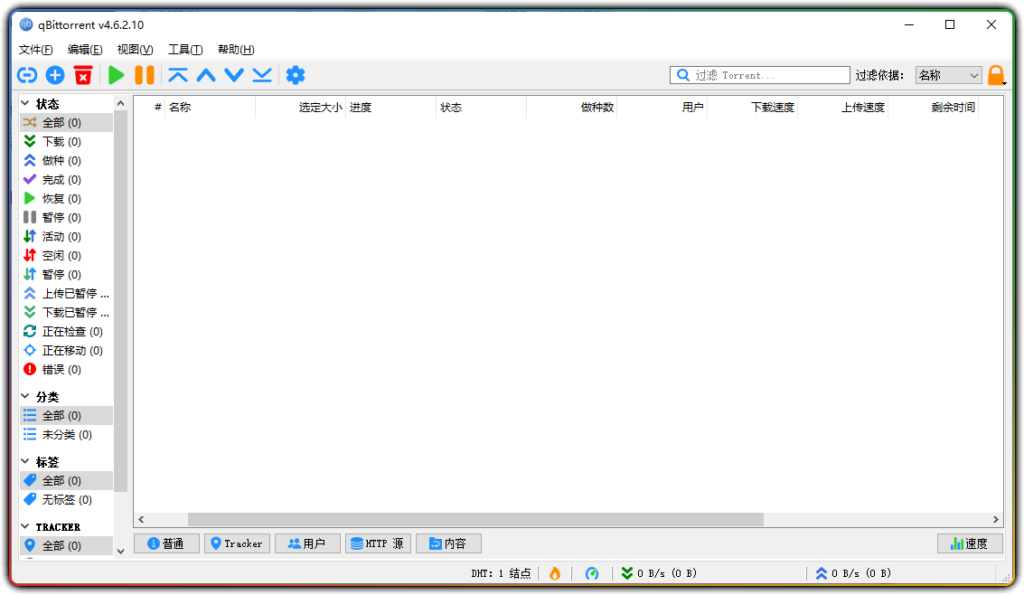Collapse the 状态 section
Image resolution: width=1024 pixels, height=595 pixels.
point(25,103)
